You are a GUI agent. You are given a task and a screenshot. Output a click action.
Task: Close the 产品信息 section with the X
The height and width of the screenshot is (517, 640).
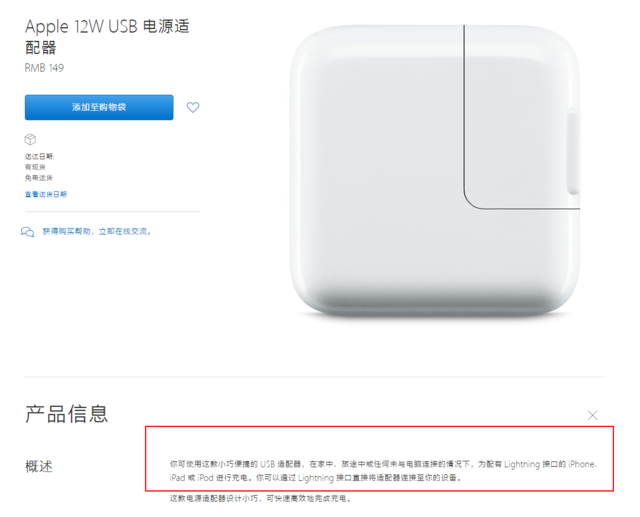pos(592,415)
